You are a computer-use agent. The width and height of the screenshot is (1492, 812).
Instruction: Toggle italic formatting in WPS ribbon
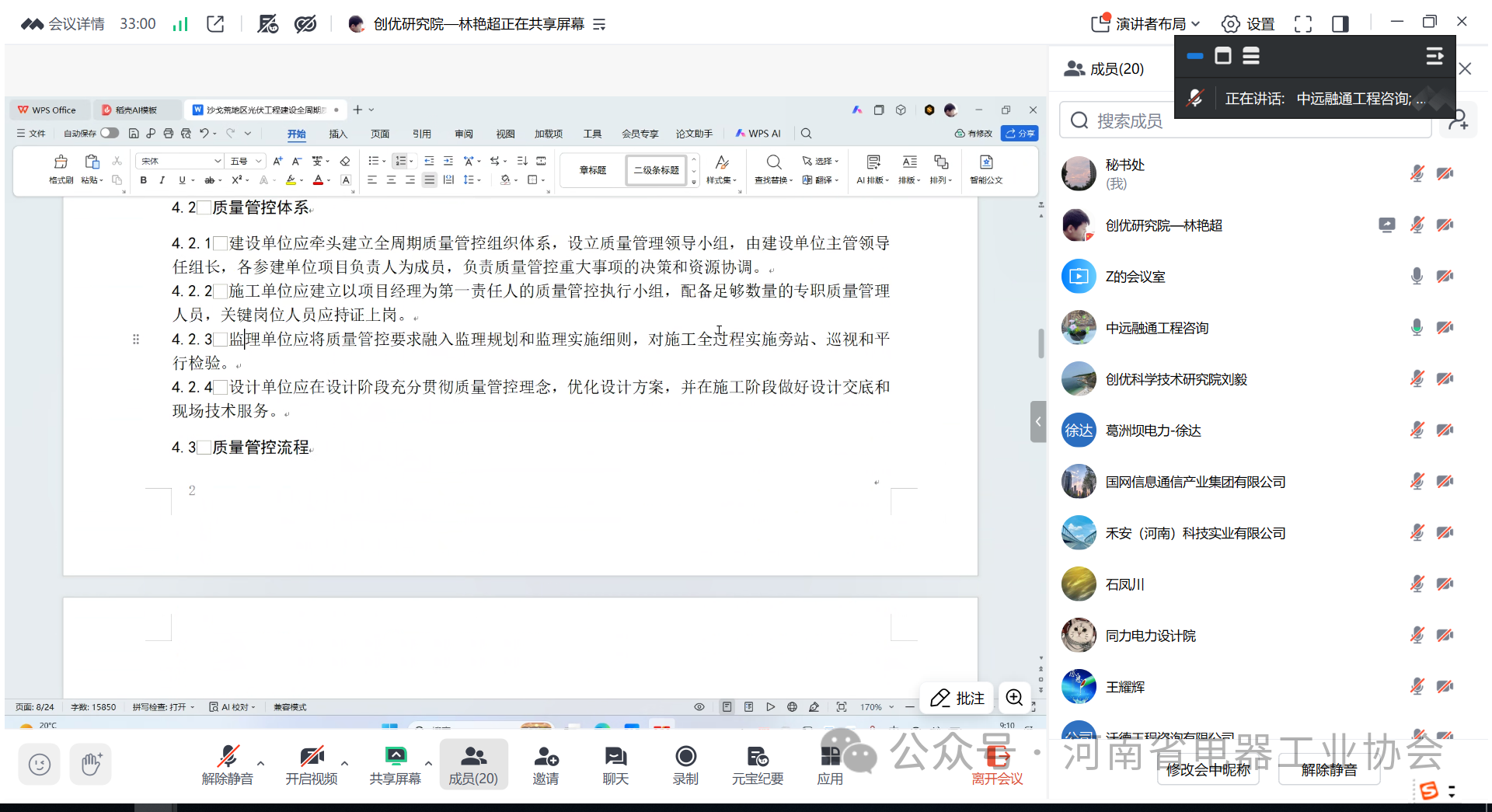[x=162, y=180]
